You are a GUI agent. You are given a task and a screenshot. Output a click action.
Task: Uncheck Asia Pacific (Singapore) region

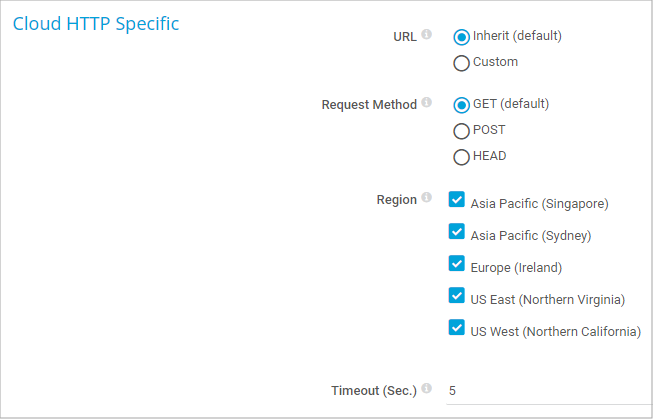(x=457, y=199)
